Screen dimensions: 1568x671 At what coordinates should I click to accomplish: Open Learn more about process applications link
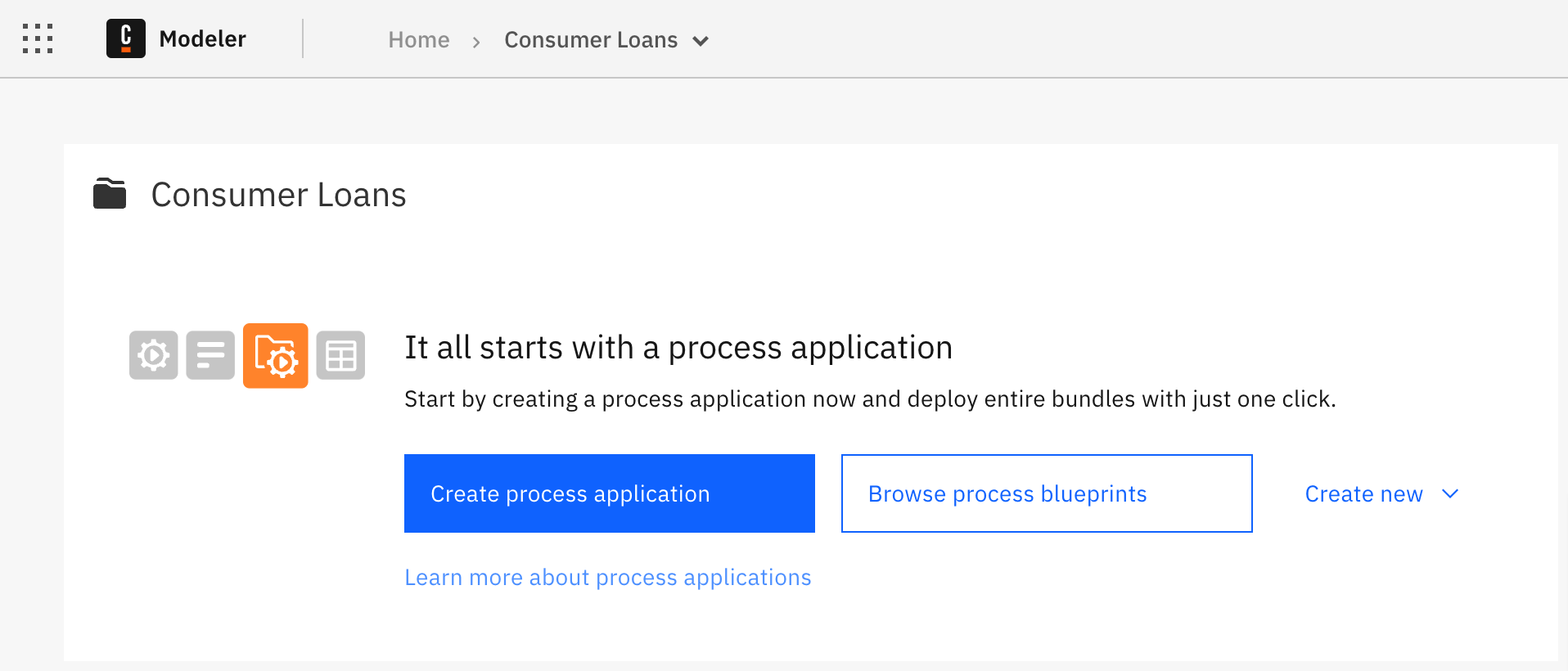(x=608, y=578)
